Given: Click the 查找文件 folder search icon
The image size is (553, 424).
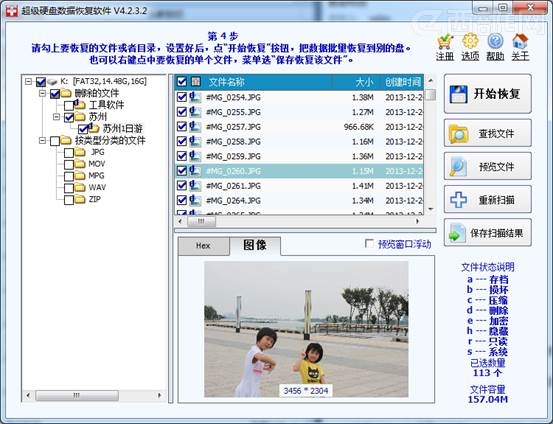Looking at the screenshot, I should tap(458, 134).
